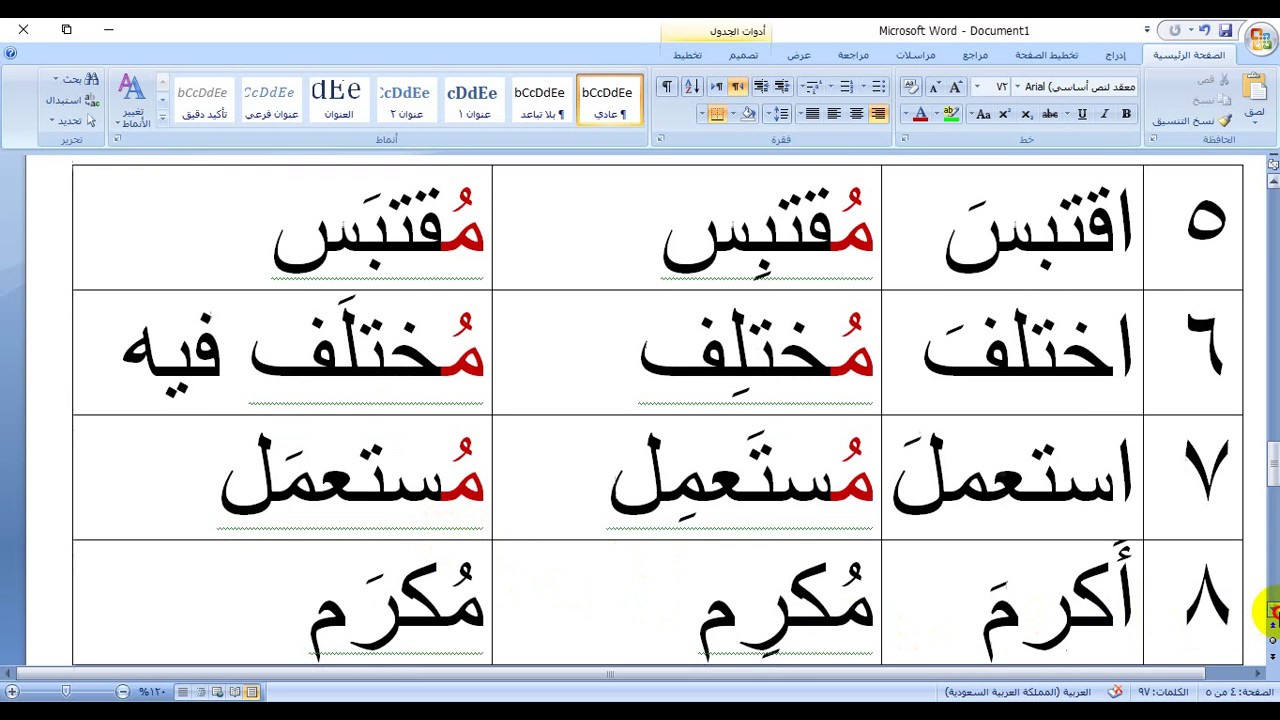Click the Shading paint bucket icon
The width and height of the screenshot is (1280, 720).
749,114
